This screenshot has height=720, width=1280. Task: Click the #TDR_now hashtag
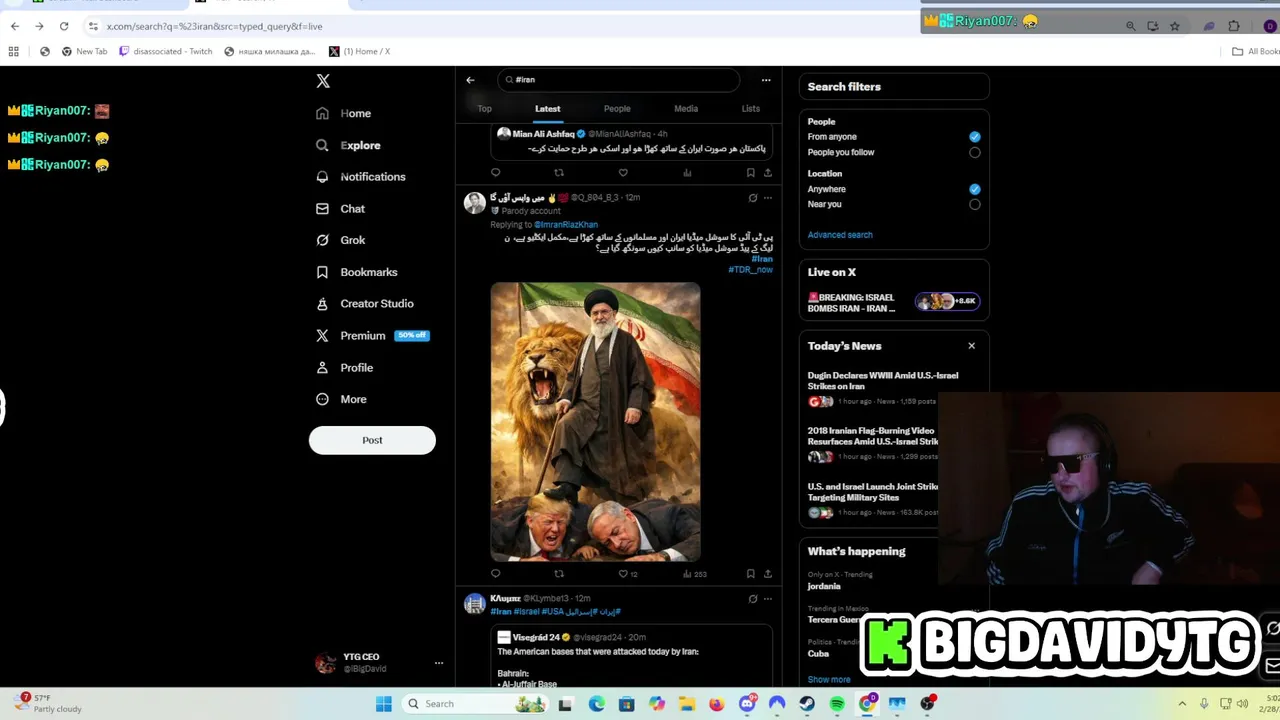tap(750, 270)
